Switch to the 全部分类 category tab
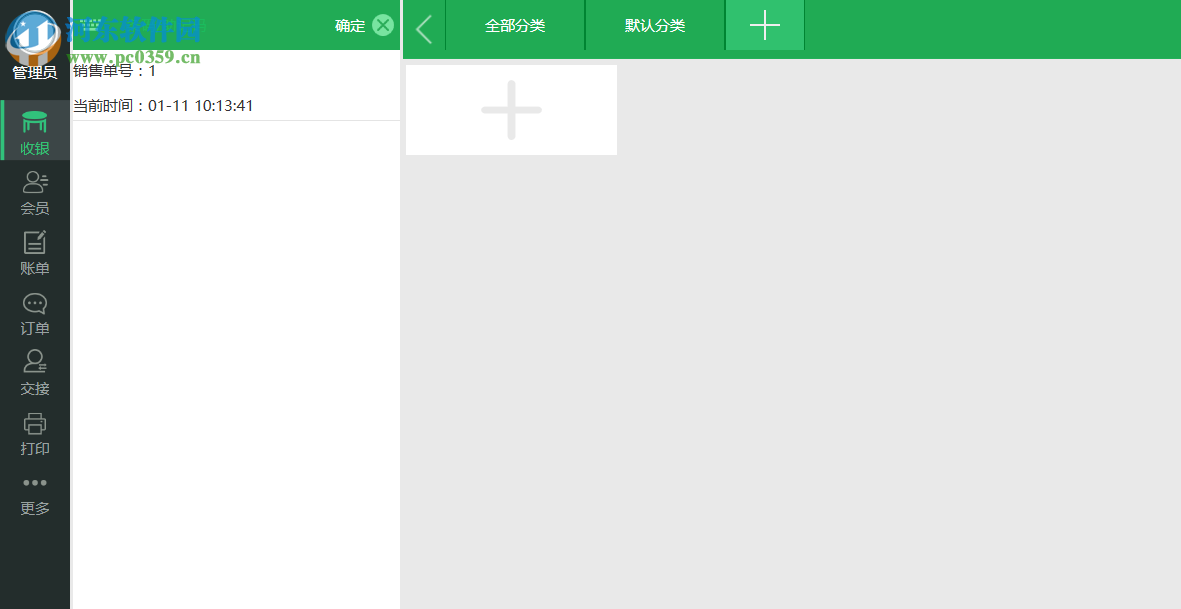 pos(515,25)
